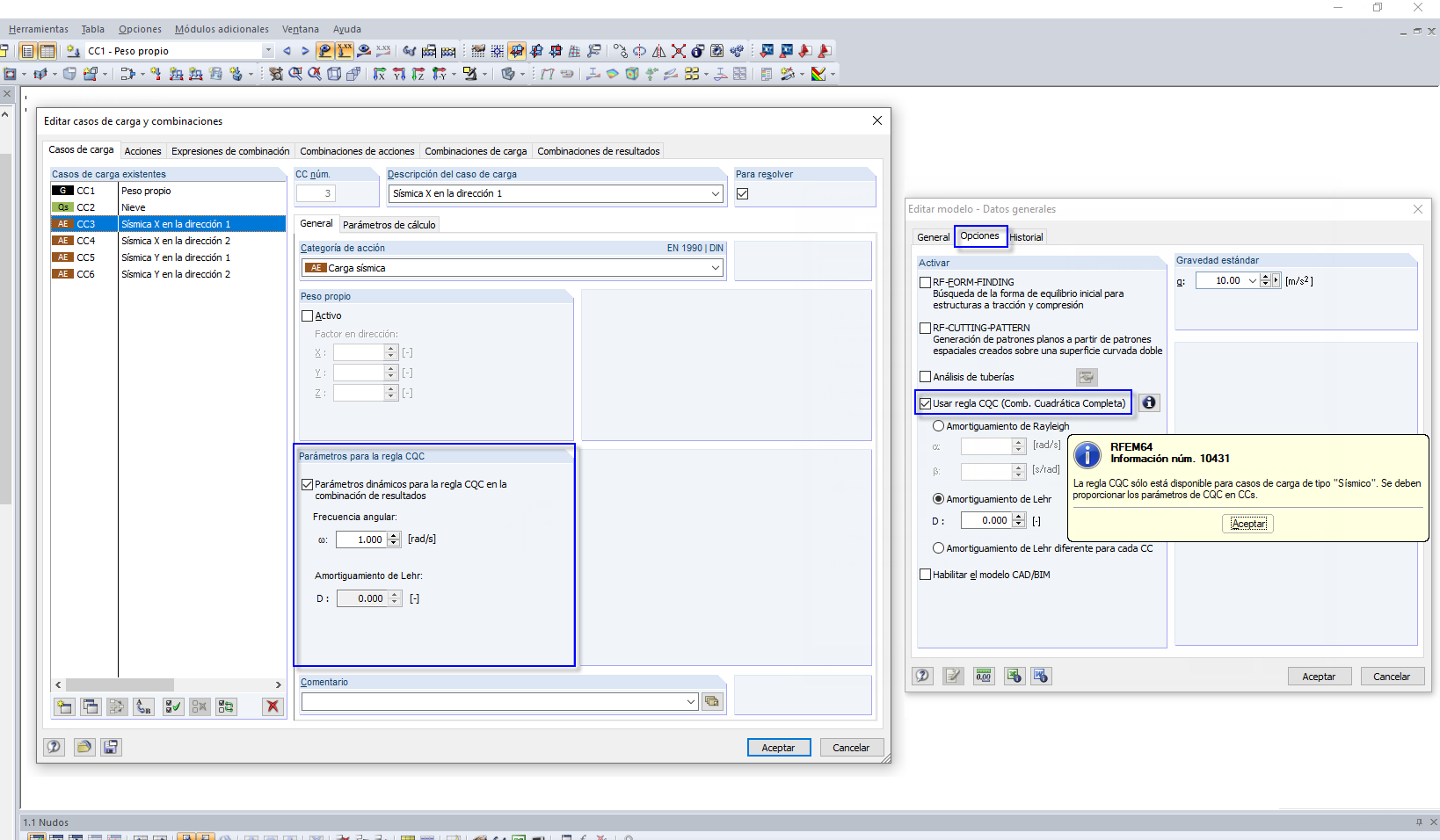Open help in Datos generales dialog
This screenshot has width=1440, height=840.
click(x=922, y=676)
